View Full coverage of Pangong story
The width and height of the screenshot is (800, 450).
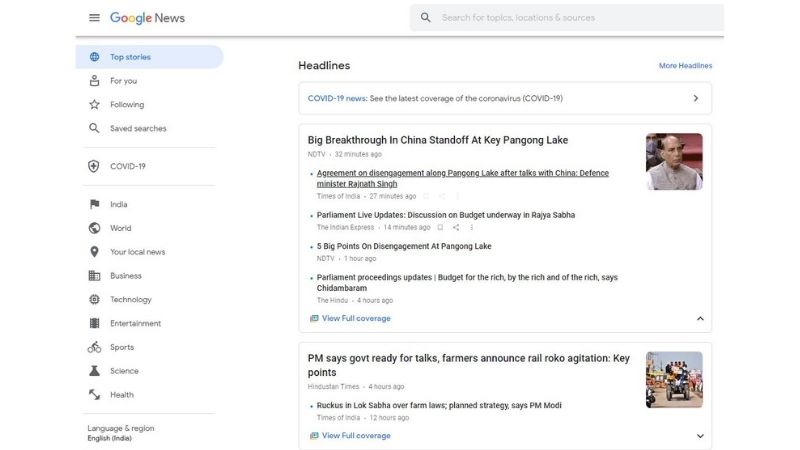356,318
